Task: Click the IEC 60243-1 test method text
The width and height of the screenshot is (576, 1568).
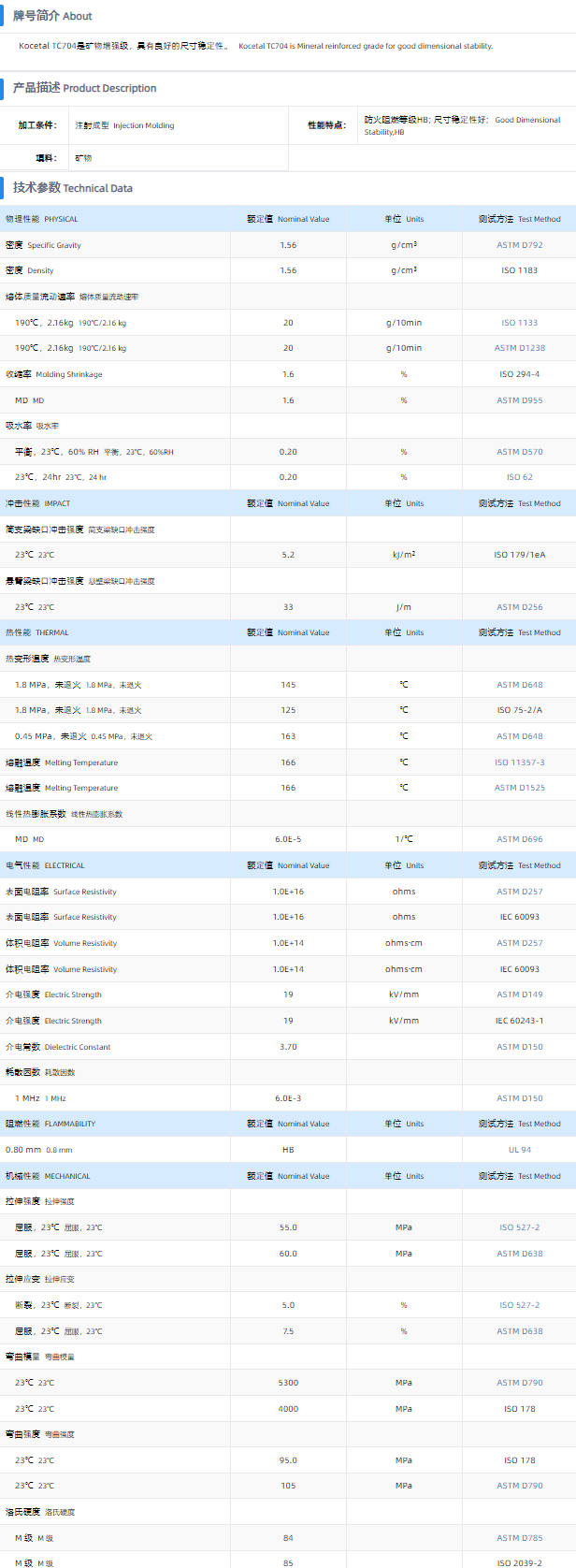Action: tap(519, 1021)
